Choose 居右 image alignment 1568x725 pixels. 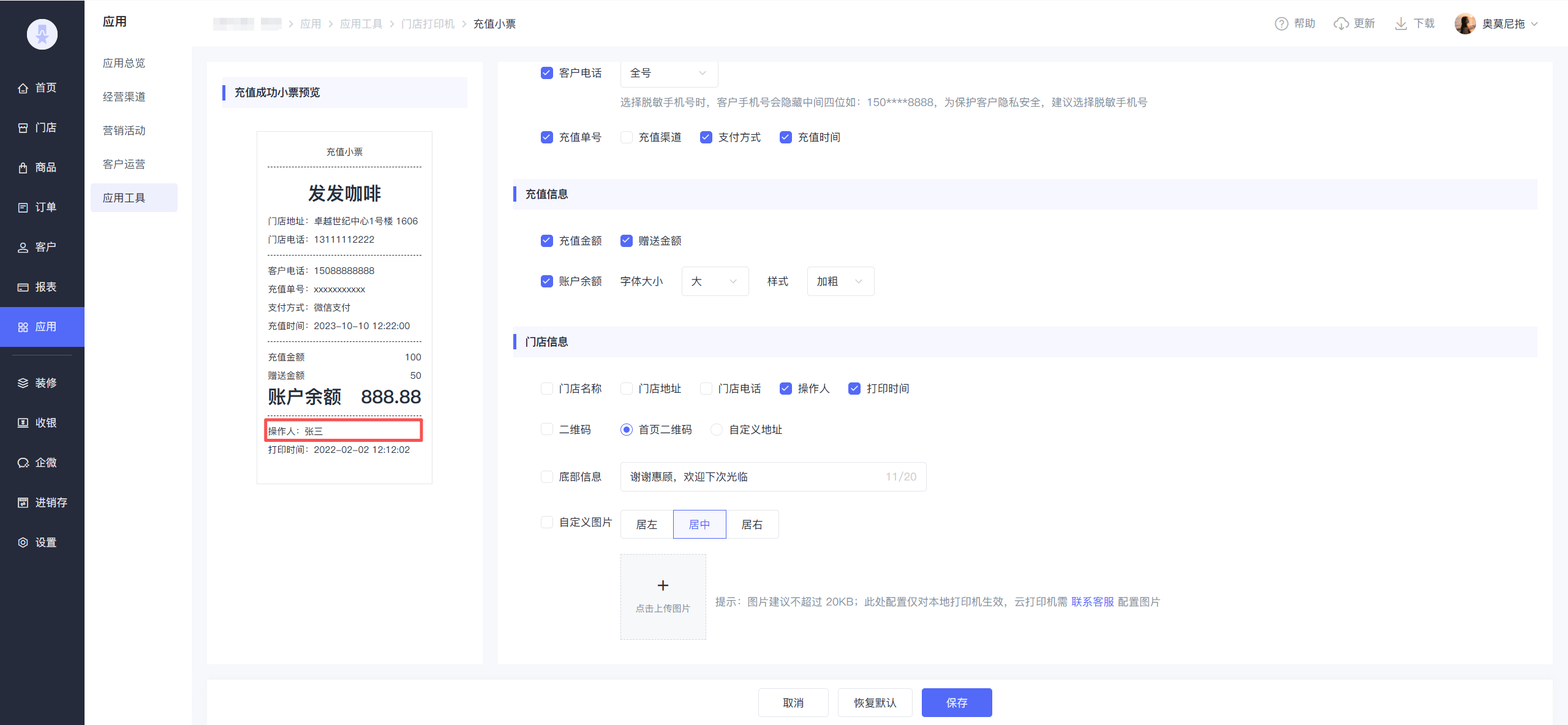[x=752, y=525]
